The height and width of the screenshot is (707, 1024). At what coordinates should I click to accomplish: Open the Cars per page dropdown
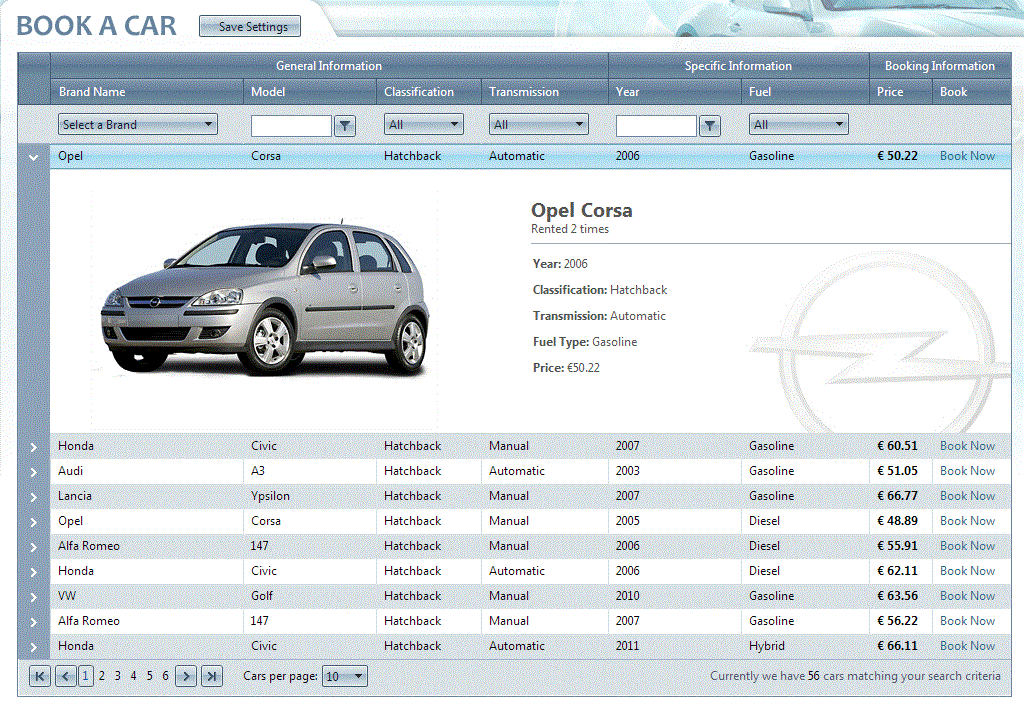click(345, 676)
